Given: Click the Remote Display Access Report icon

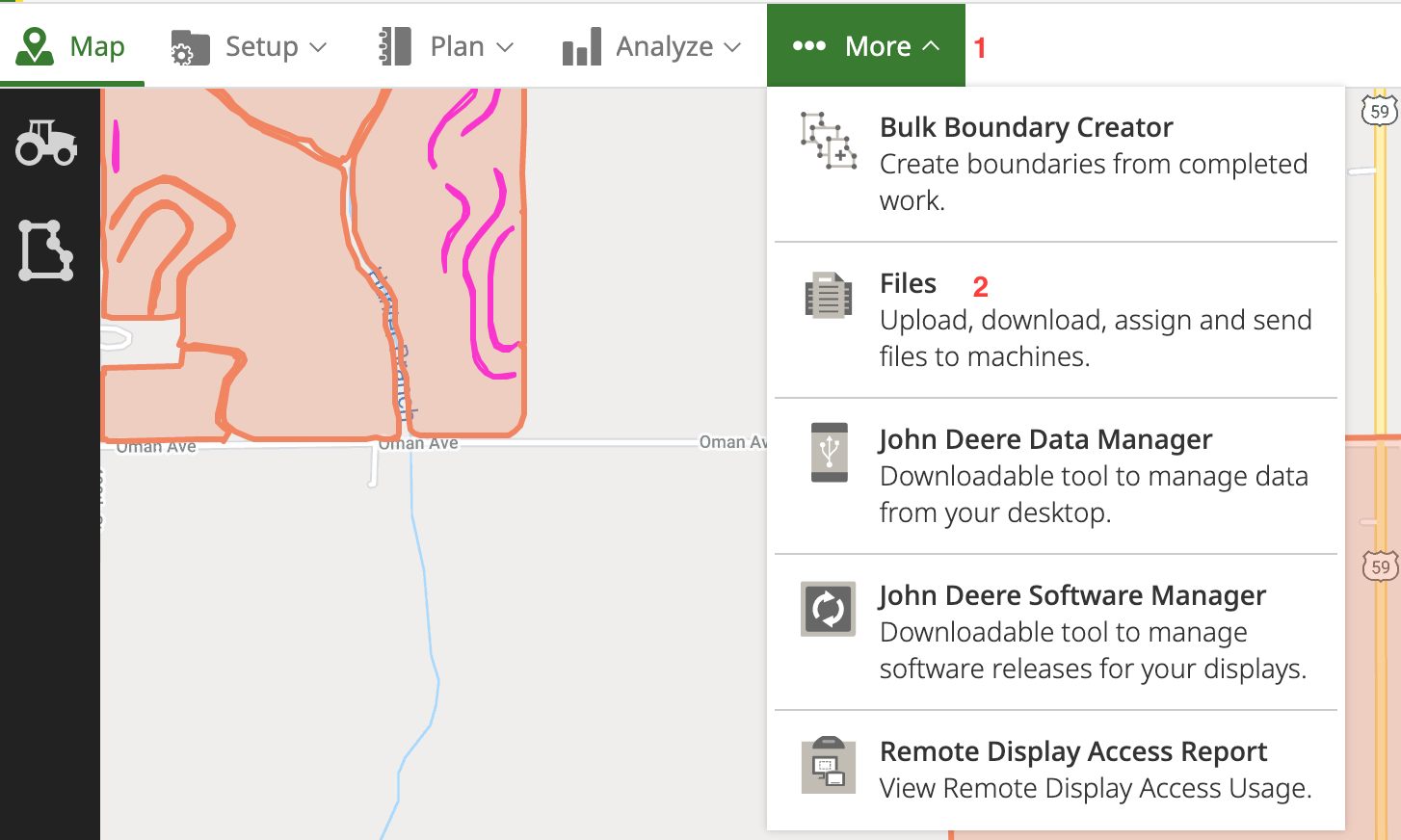Looking at the screenshot, I should pyautogui.click(x=828, y=765).
